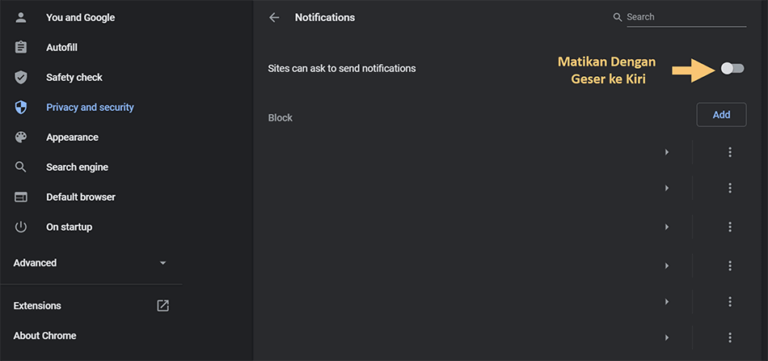Click Add button next to Block
This screenshot has height=361, width=768.
point(721,115)
